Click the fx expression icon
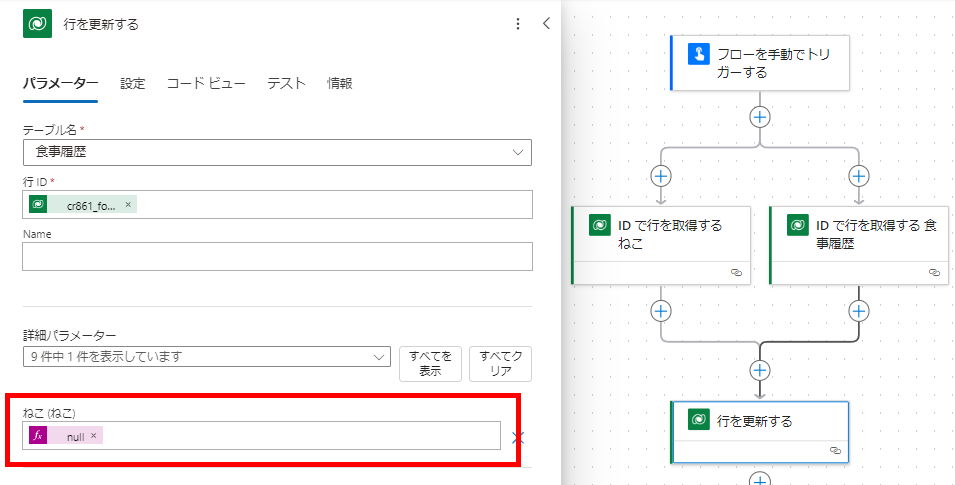Viewport: 955px width, 485px height. [x=38, y=436]
